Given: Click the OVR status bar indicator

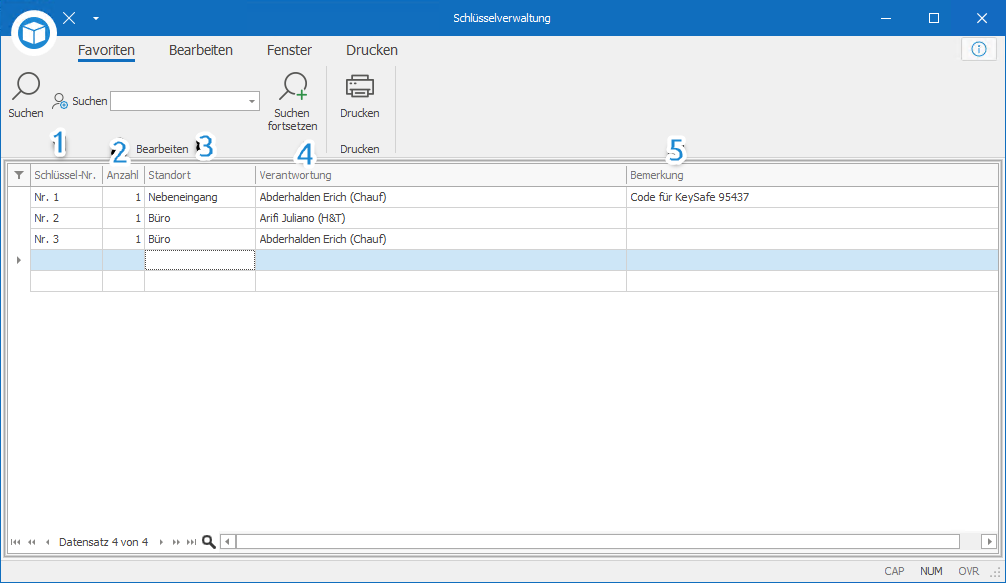Looking at the screenshot, I should (x=969, y=571).
